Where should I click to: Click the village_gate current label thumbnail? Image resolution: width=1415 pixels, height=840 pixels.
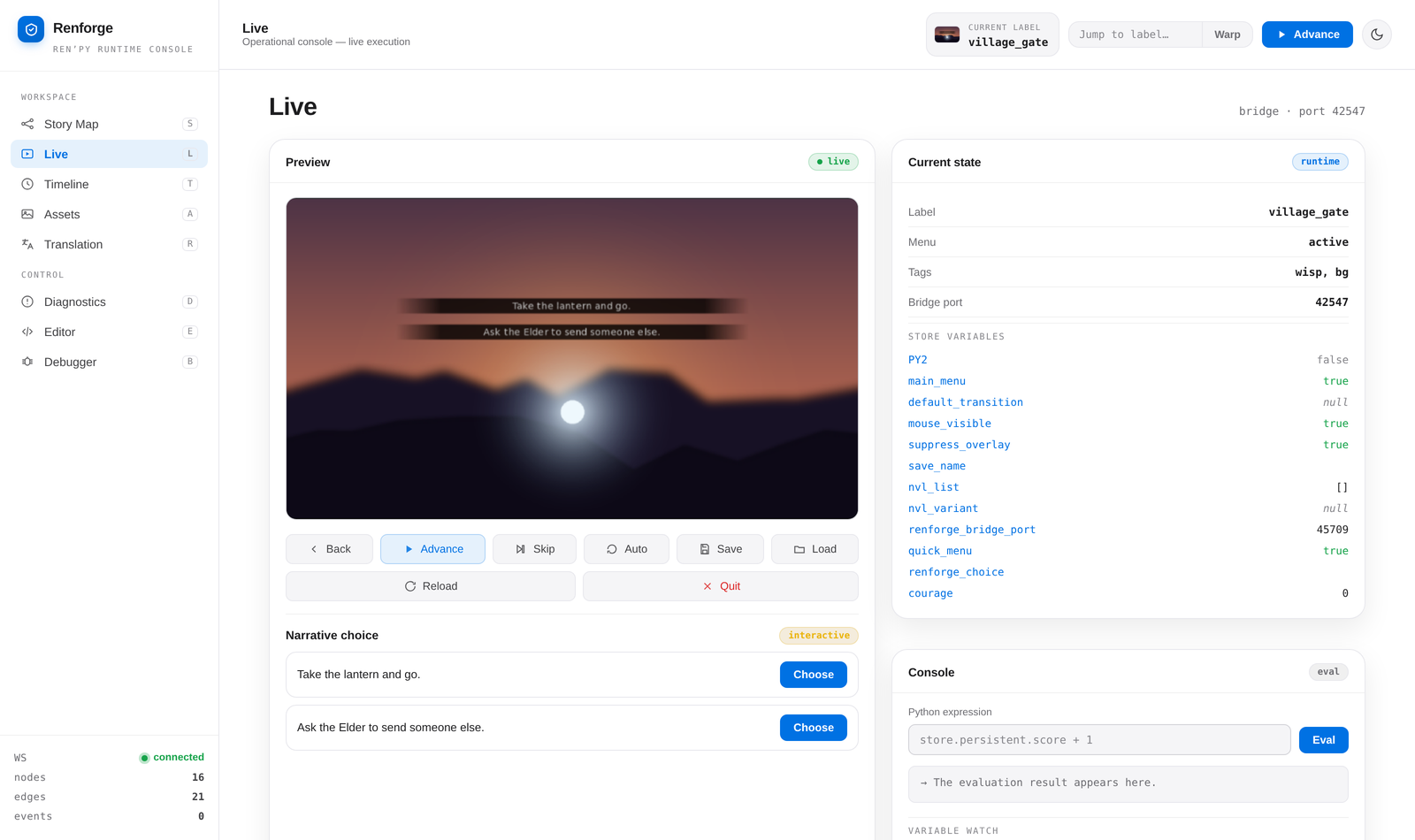coord(947,34)
